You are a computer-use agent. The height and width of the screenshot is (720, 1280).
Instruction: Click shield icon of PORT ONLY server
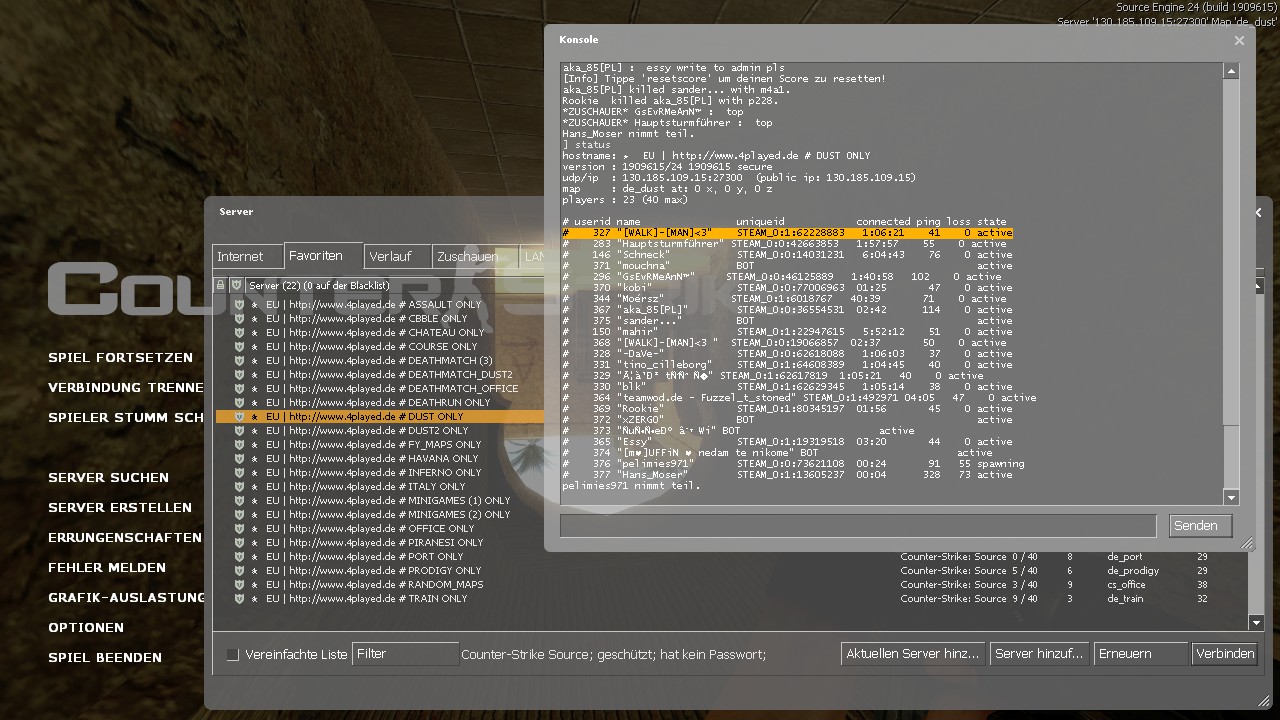[x=239, y=557]
